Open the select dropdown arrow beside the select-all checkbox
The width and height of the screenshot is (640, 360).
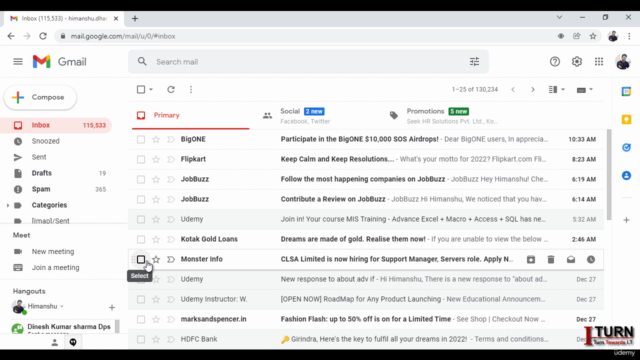(151, 89)
